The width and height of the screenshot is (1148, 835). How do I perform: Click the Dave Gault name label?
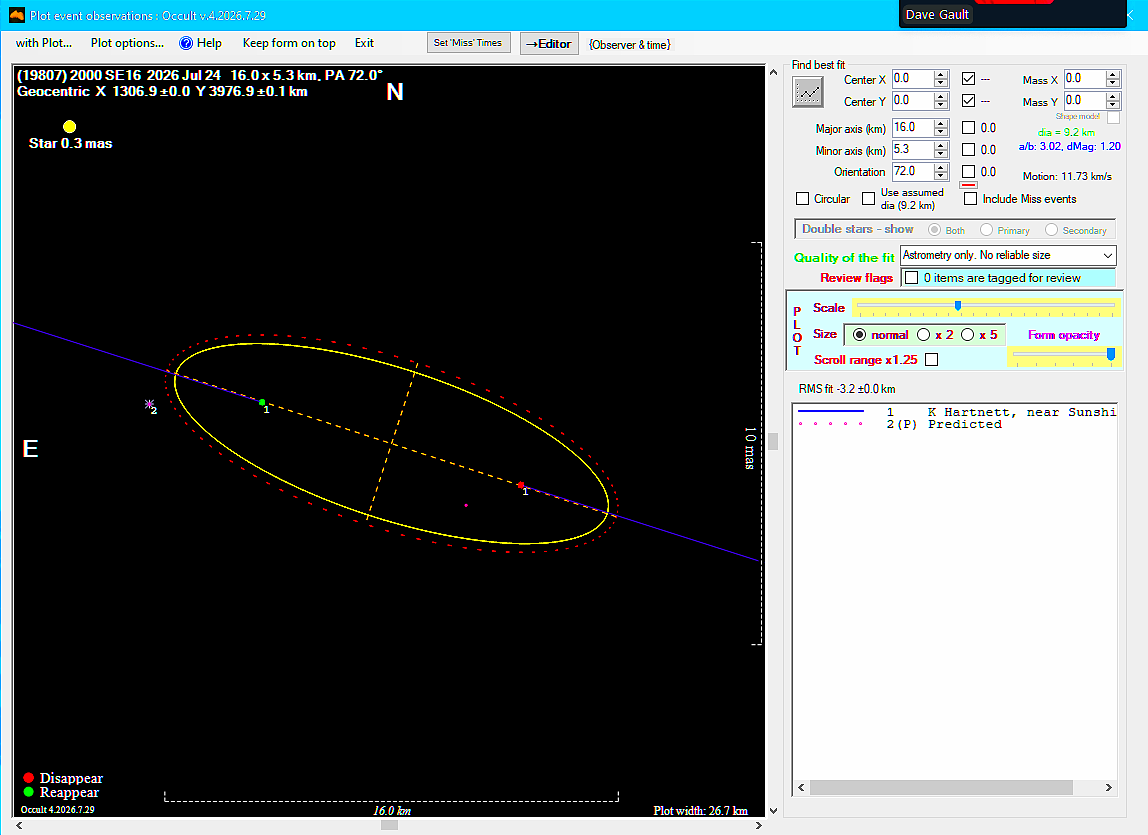pos(937,15)
